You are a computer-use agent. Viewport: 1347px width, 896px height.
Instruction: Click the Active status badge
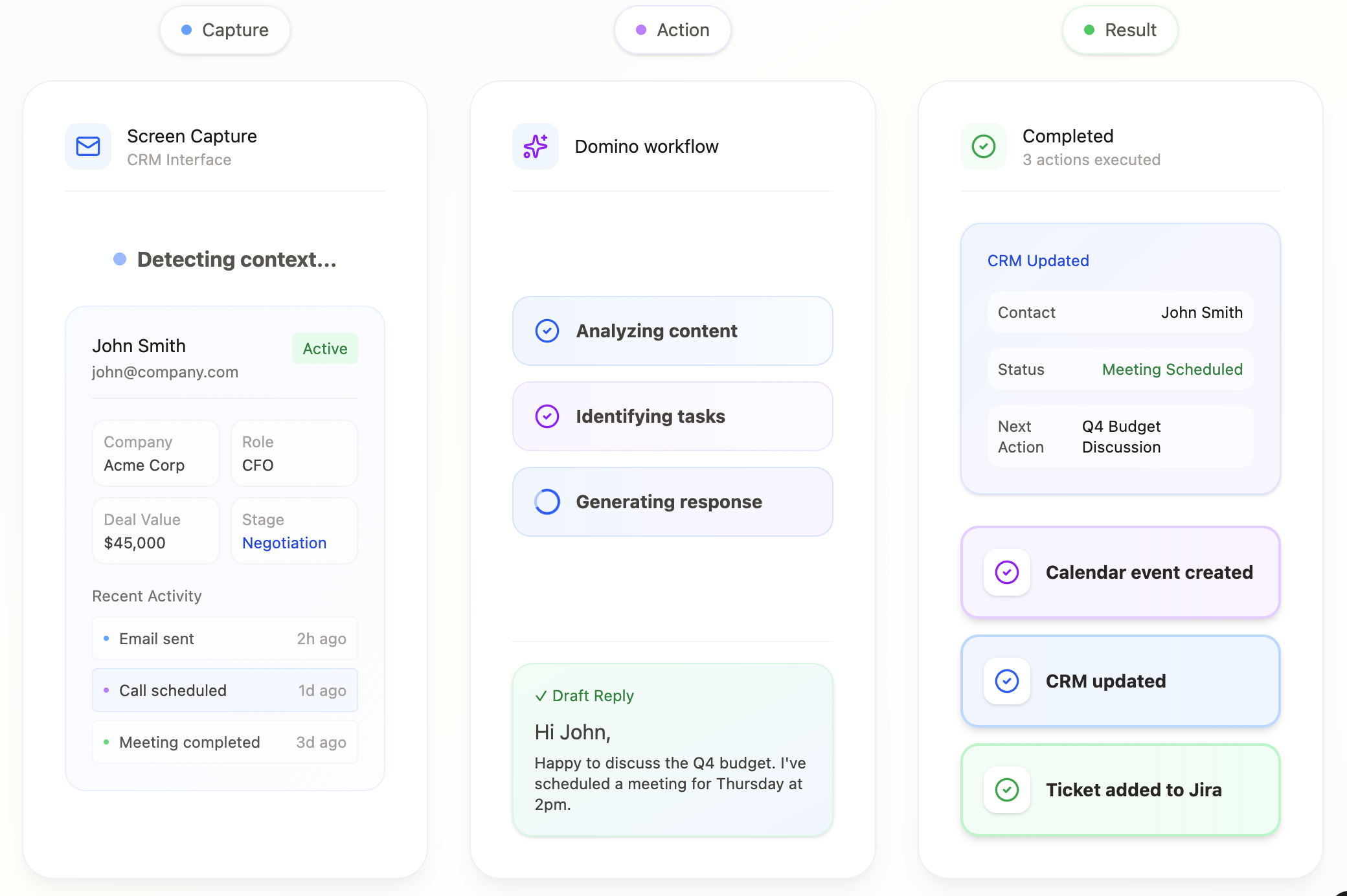pos(325,348)
